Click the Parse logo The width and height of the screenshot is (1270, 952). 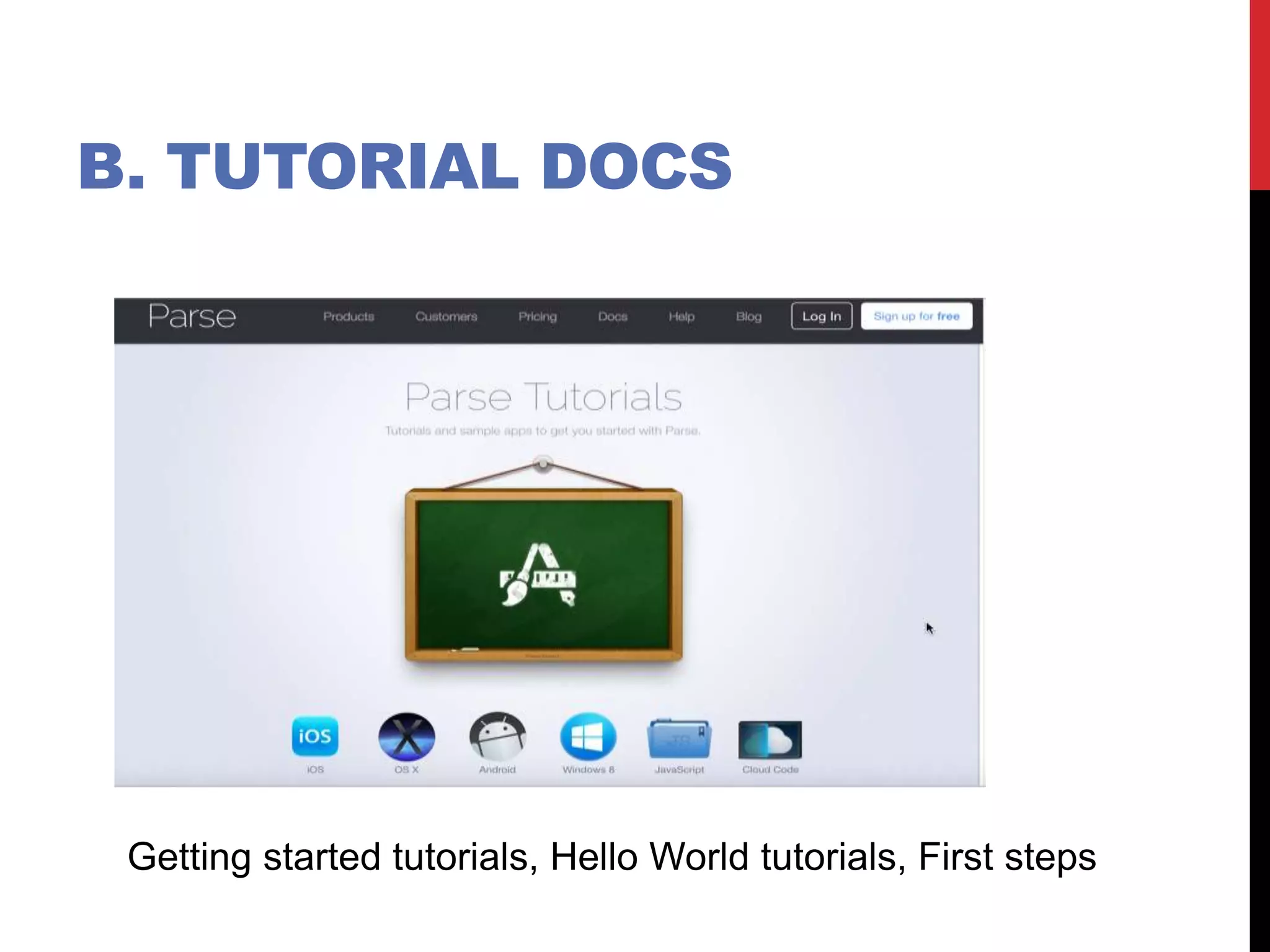click(x=192, y=317)
